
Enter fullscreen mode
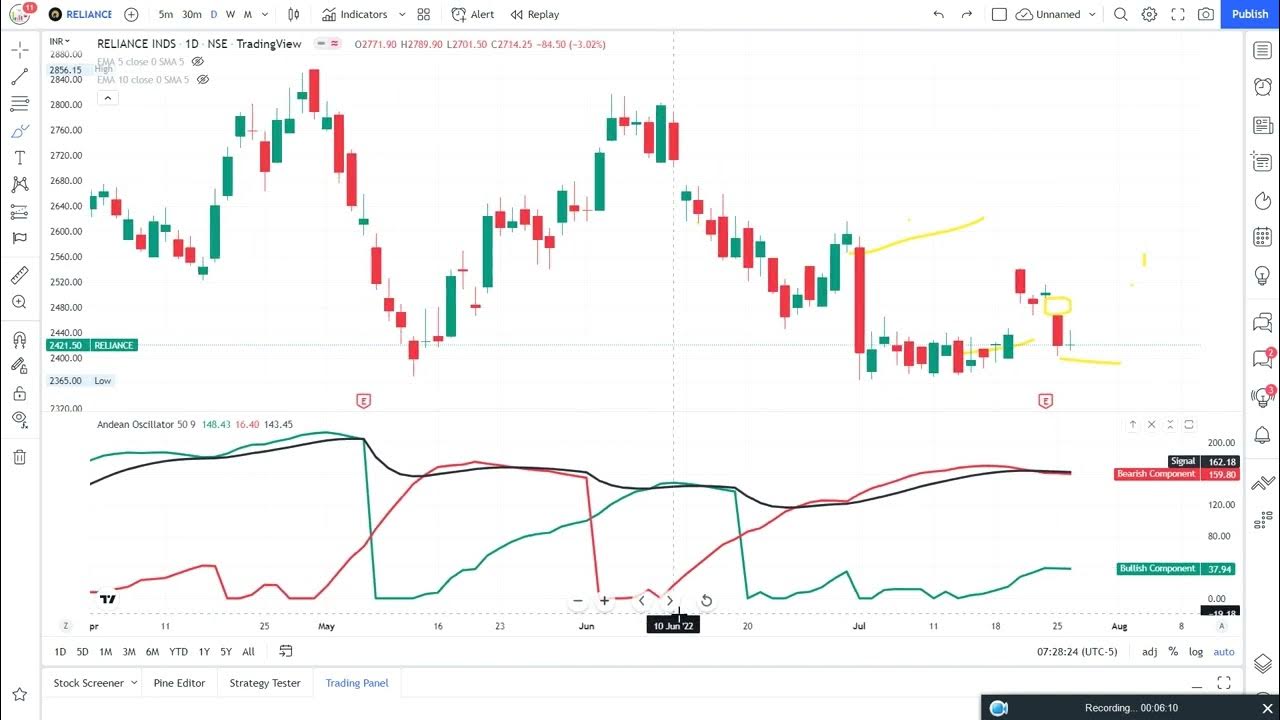(x=1178, y=14)
